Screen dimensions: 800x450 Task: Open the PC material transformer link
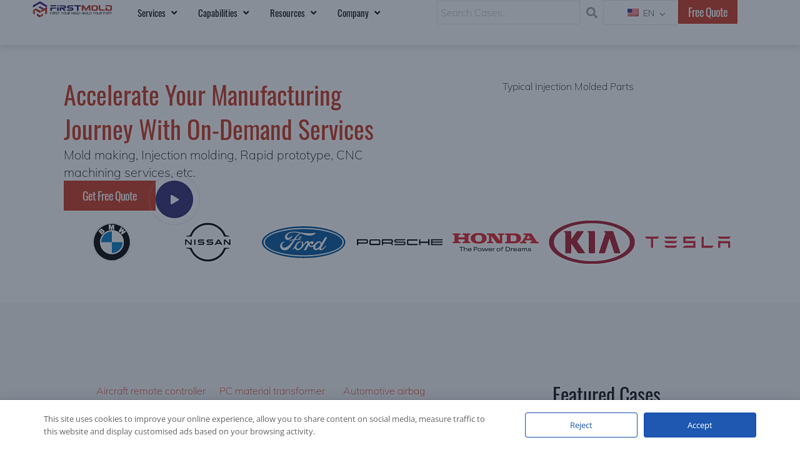coord(272,391)
